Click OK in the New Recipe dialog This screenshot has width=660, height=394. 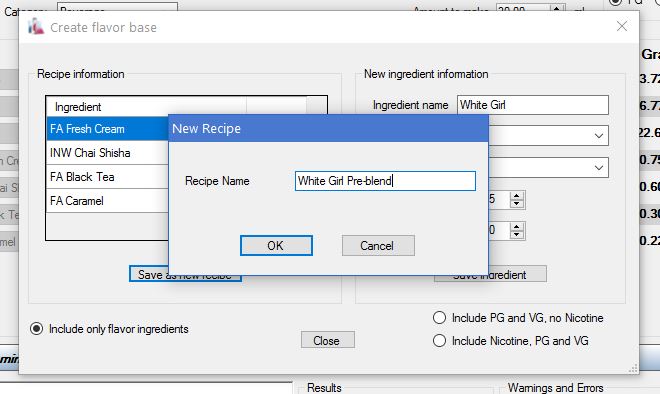(276, 245)
